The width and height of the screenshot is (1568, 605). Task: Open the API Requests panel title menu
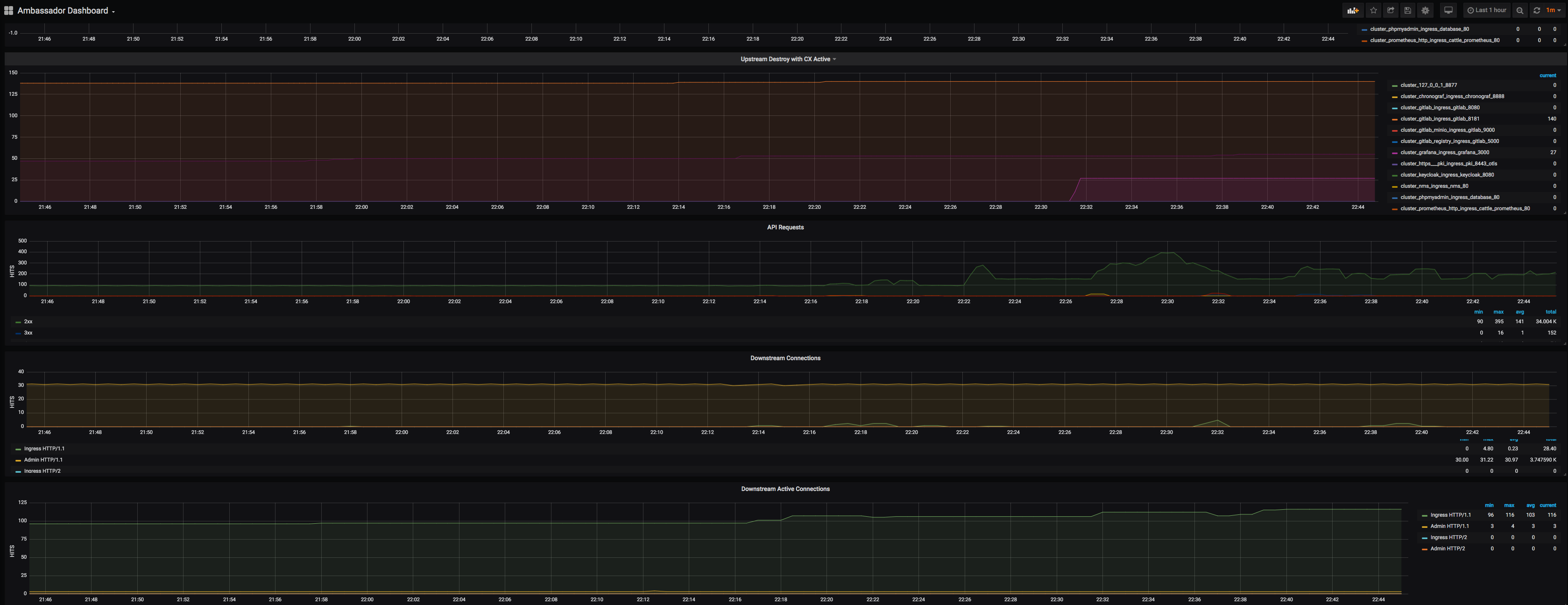(x=785, y=227)
